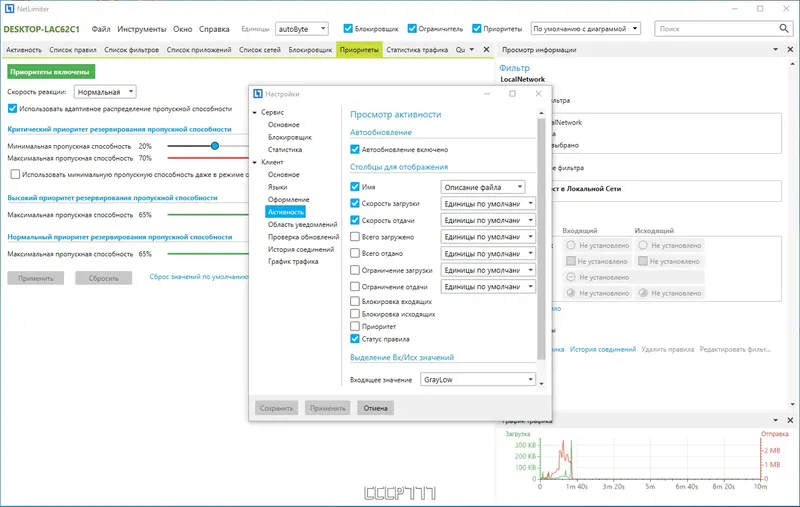The height and width of the screenshot is (507, 800).
Task: Enable Ограничение отдачи checkbox
Action: (x=355, y=287)
